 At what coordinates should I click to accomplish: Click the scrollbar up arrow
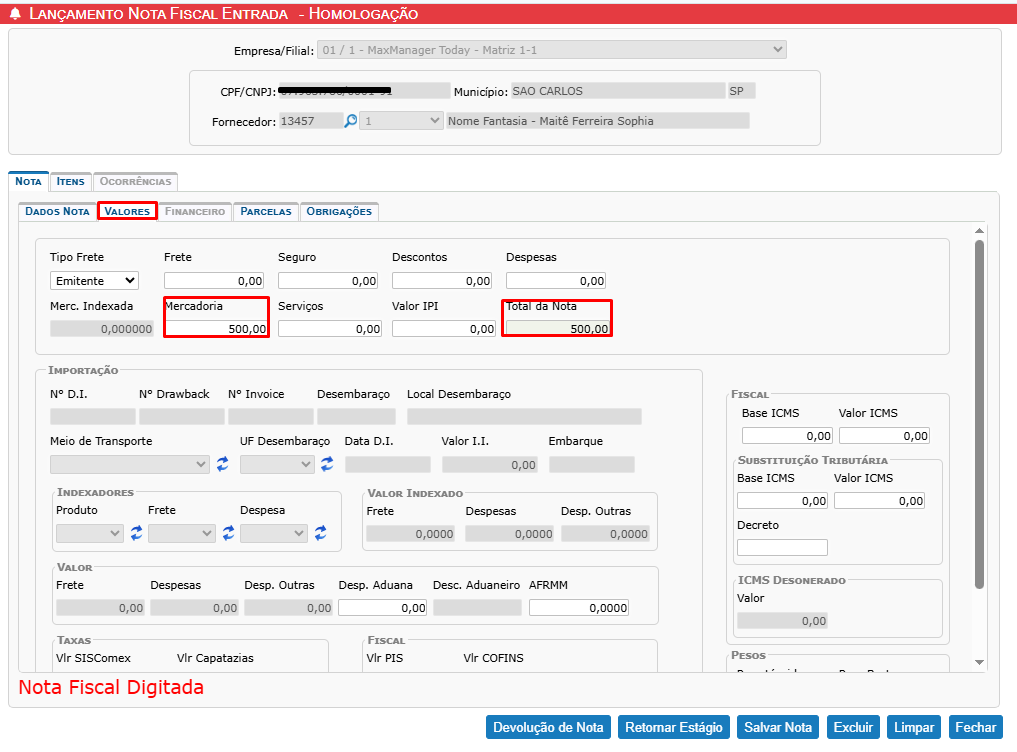tap(979, 231)
